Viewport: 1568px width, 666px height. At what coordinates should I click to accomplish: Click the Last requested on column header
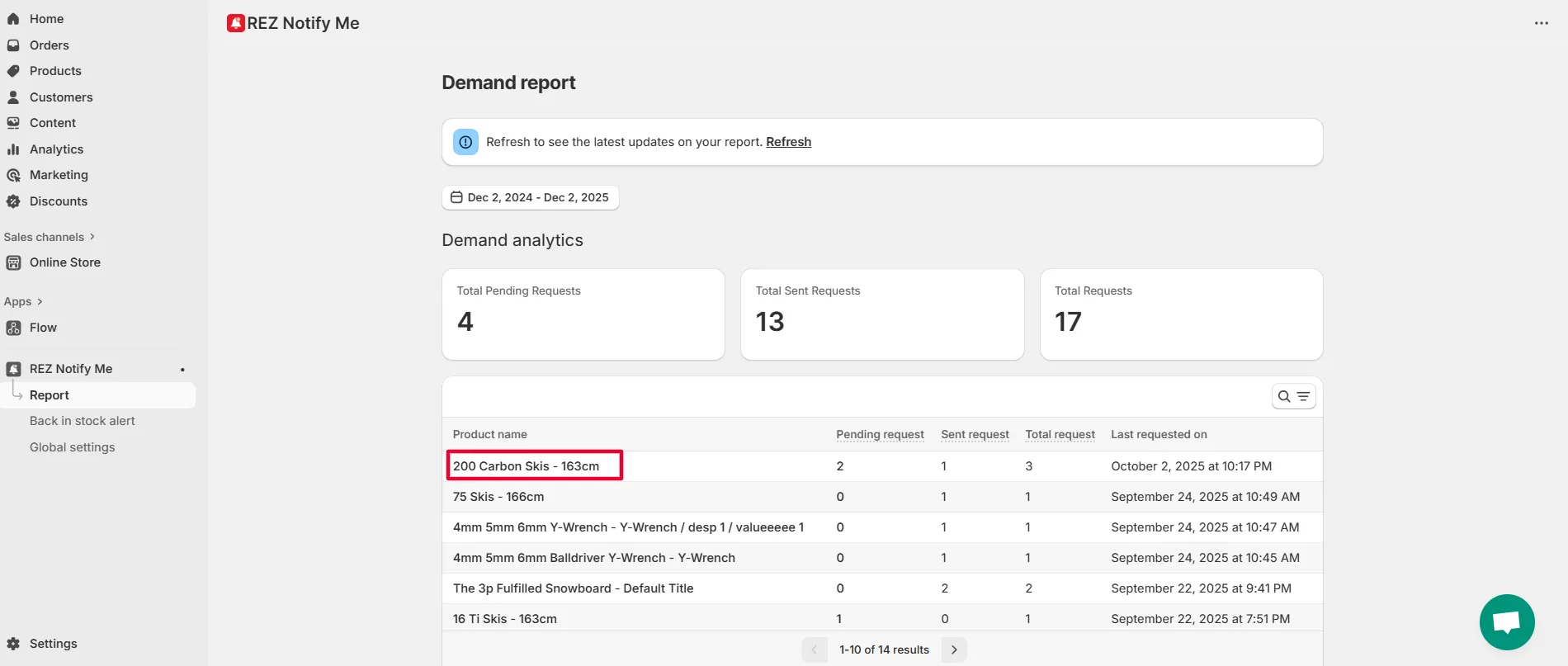pos(1159,434)
